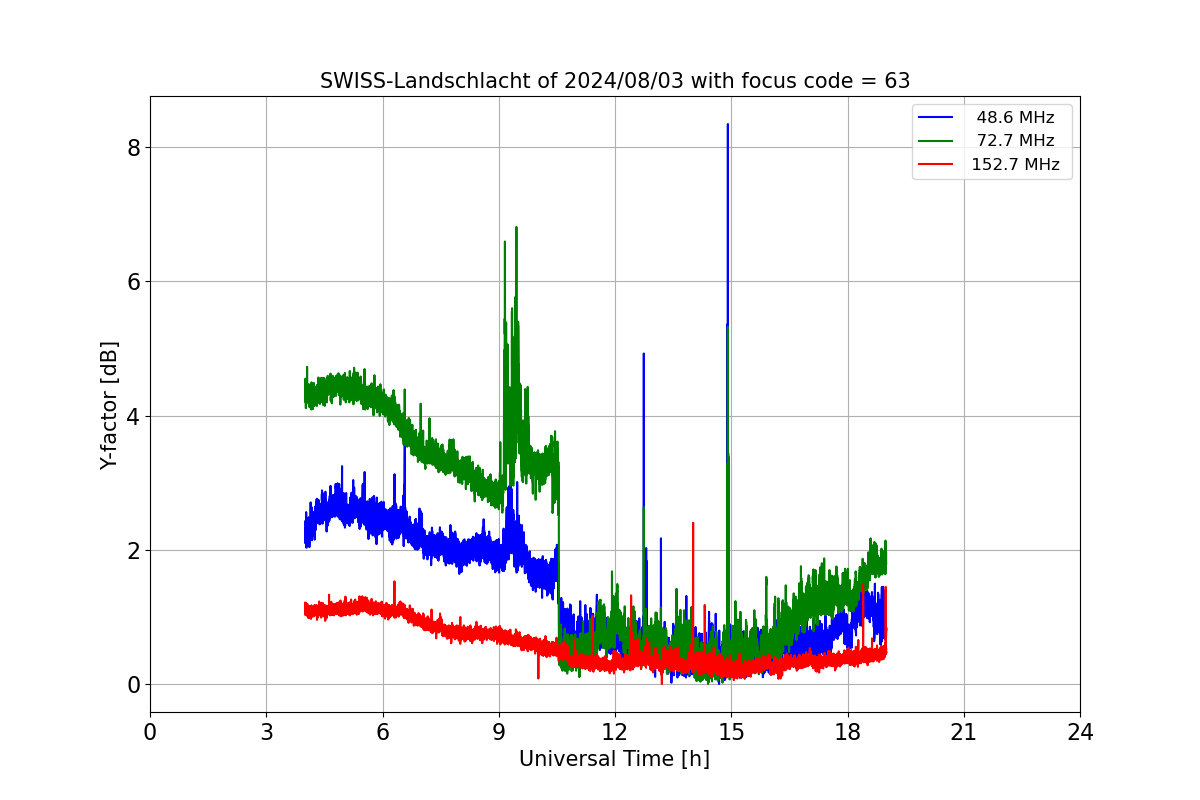The image size is (1200, 800).
Task: Click x-axis tick label 15
Action: pyautogui.click(x=731, y=733)
